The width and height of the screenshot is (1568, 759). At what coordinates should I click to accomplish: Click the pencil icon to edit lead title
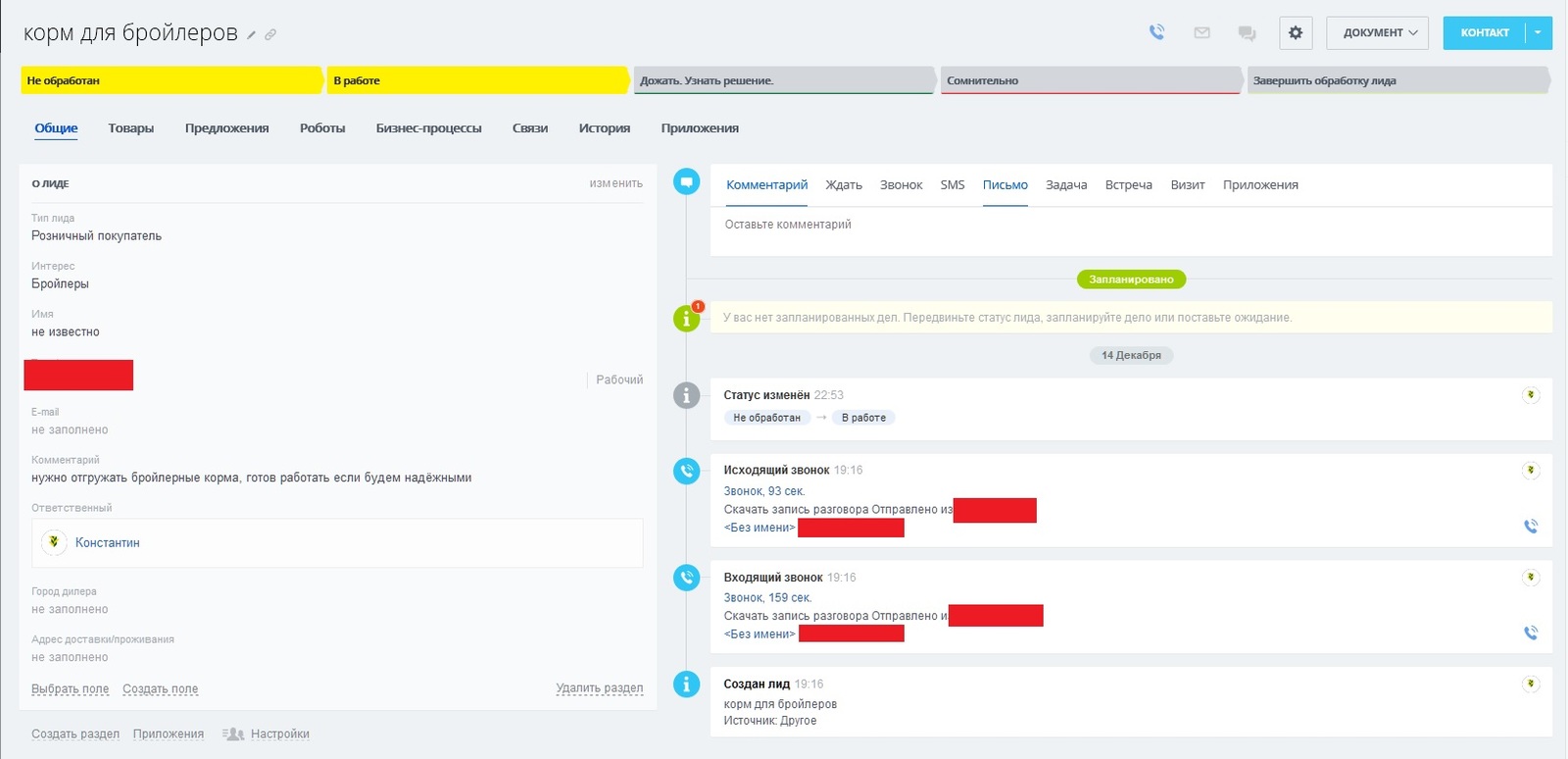(x=252, y=35)
